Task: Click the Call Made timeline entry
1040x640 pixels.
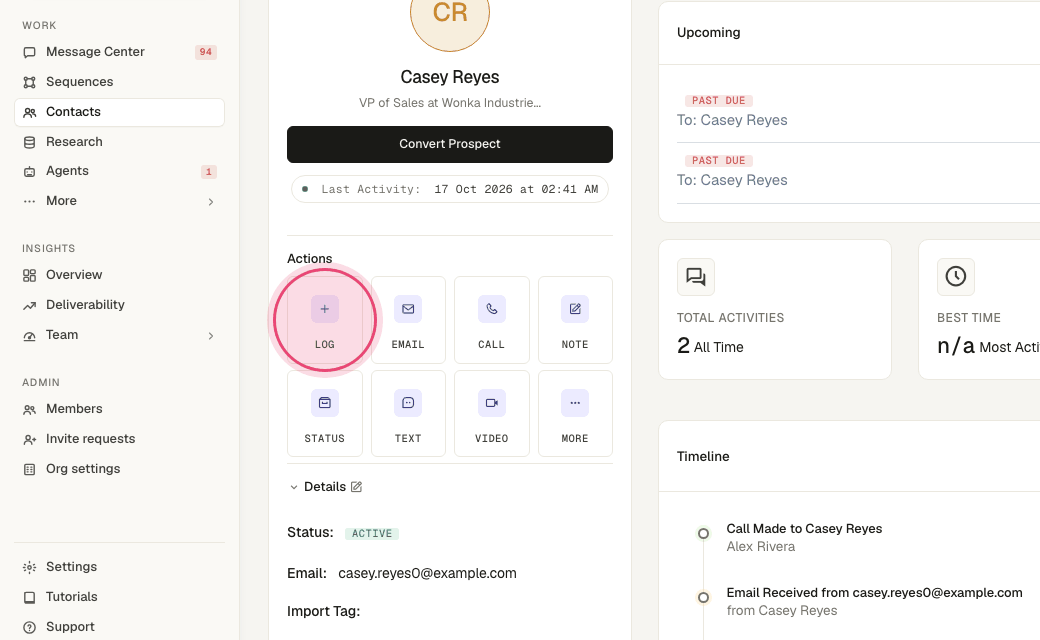Action: (804, 529)
